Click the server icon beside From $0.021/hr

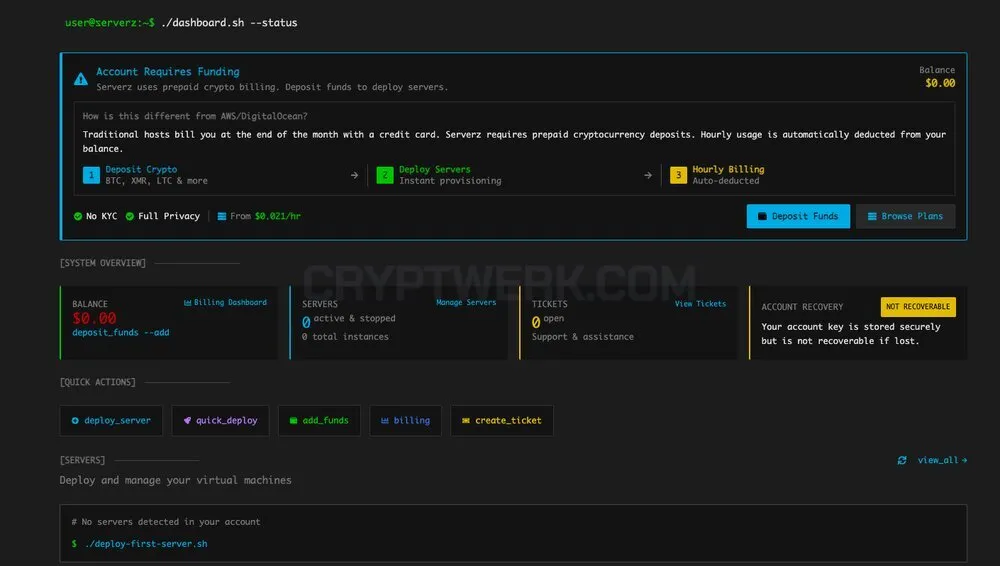point(222,216)
